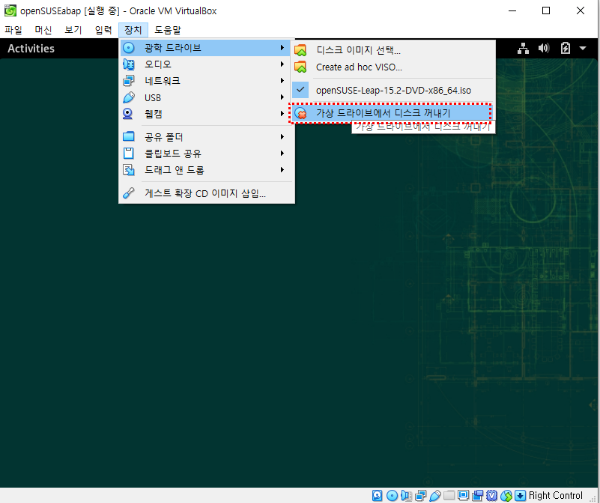Choose 디스크 이미지 선택 option
This screenshot has width=600, height=503.
coord(393,50)
